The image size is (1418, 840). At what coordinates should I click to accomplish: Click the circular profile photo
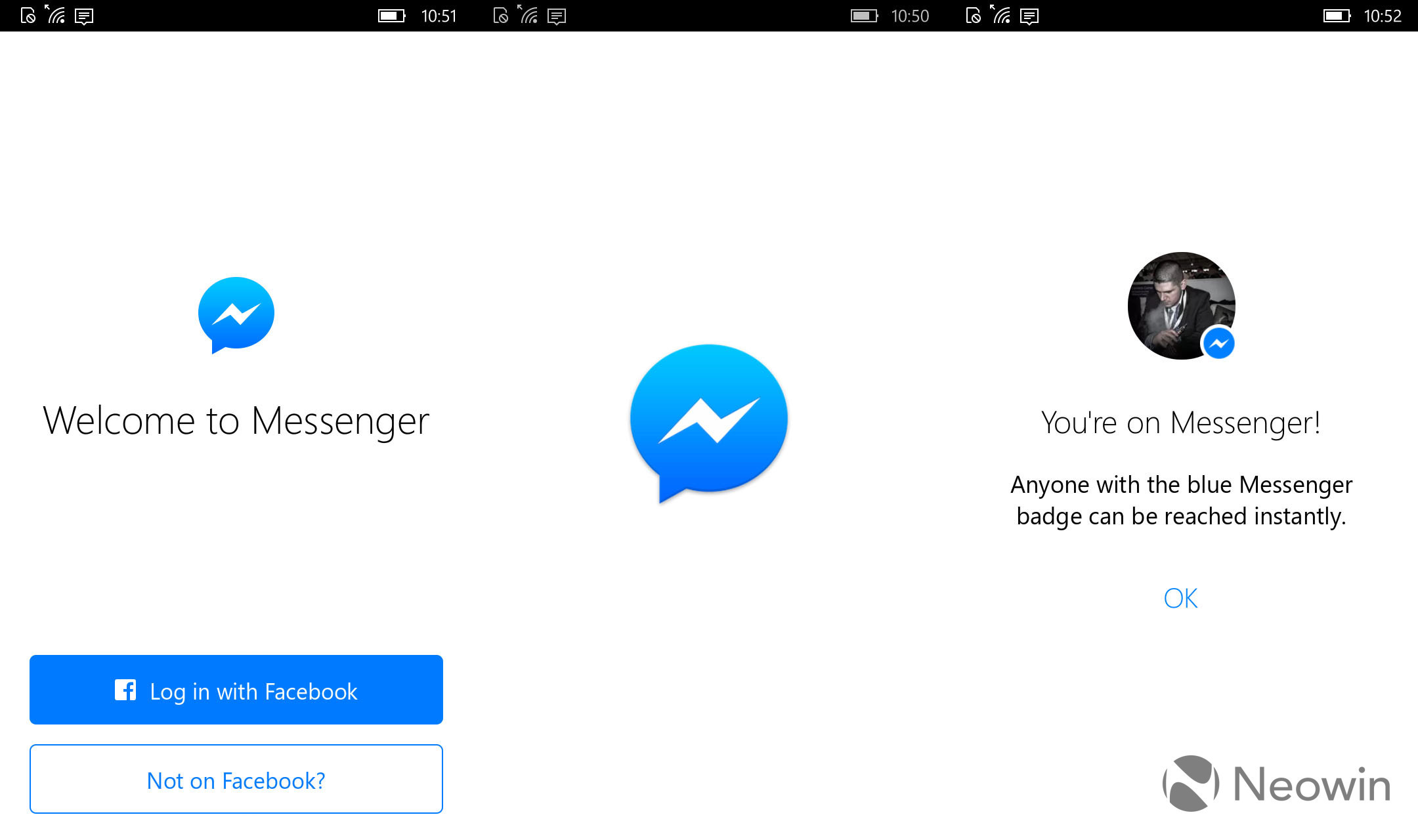tap(1181, 306)
